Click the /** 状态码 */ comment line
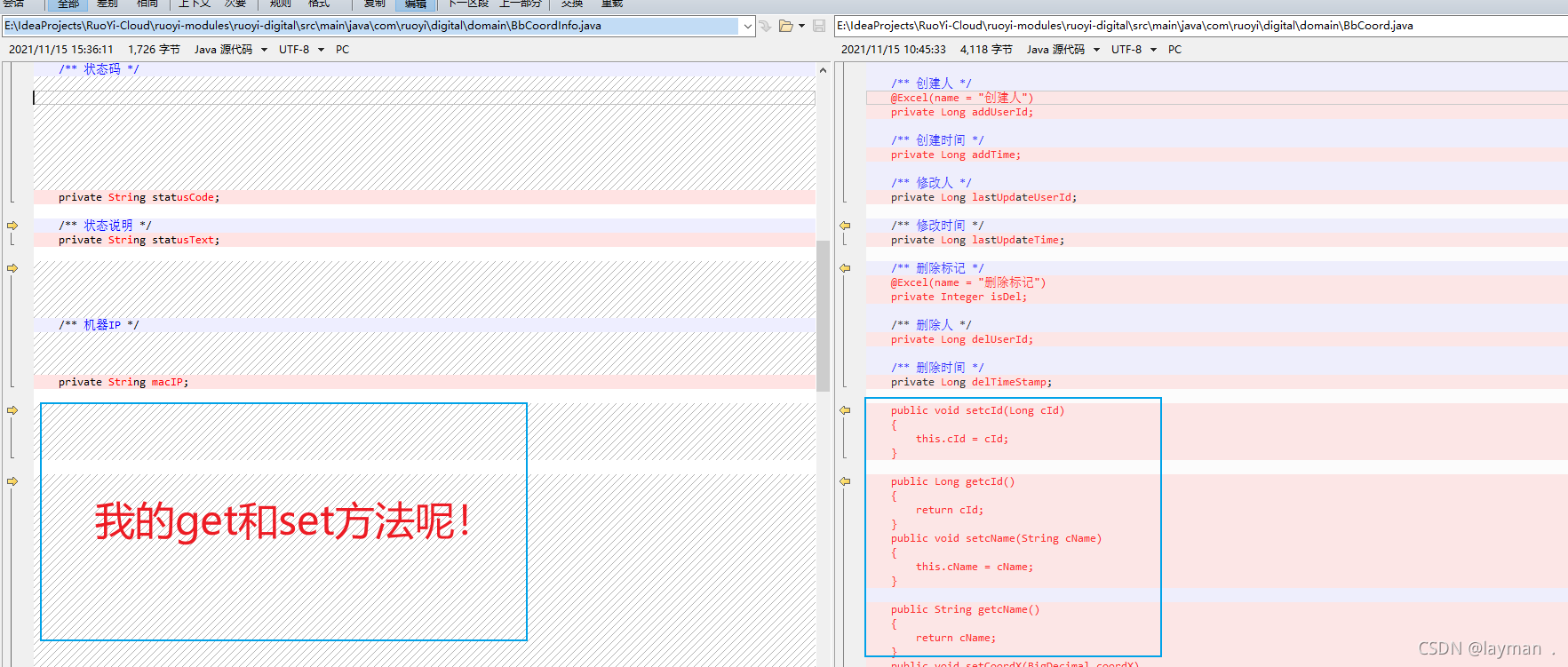The width and height of the screenshot is (1568, 667). pos(99,69)
